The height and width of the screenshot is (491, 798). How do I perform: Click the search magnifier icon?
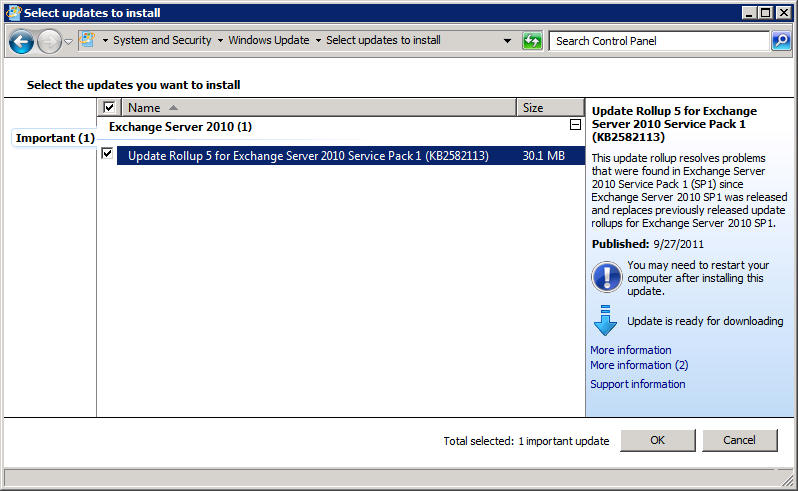click(x=781, y=41)
